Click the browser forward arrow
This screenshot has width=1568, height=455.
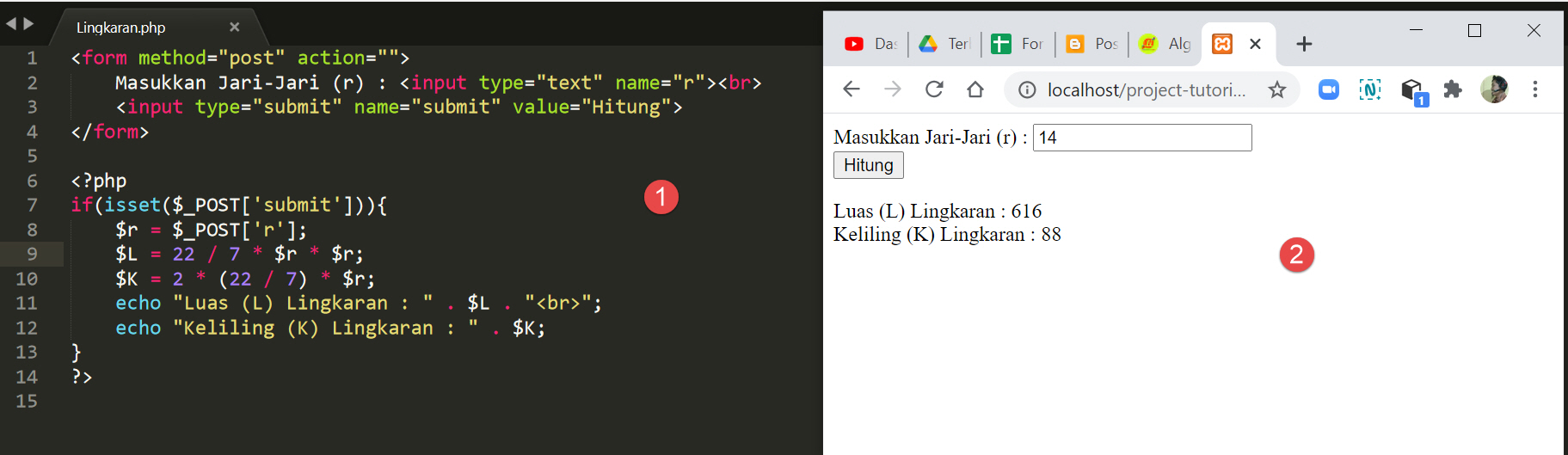pyautogui.click(x=893, y=89)
